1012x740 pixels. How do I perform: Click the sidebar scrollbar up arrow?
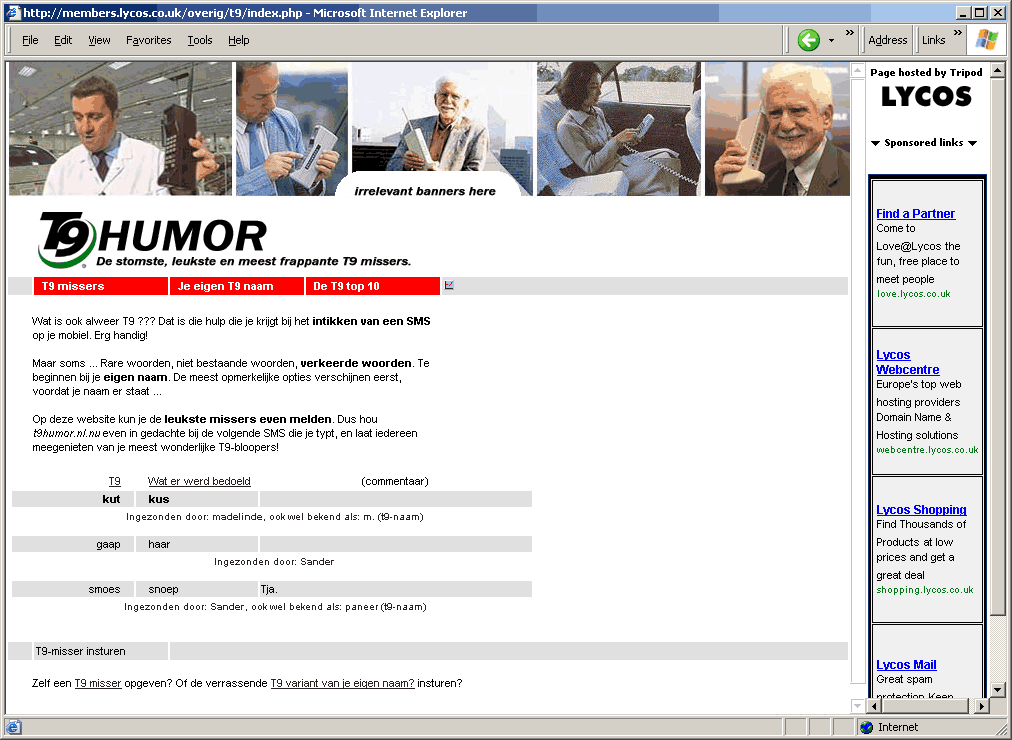coord(998,69)
